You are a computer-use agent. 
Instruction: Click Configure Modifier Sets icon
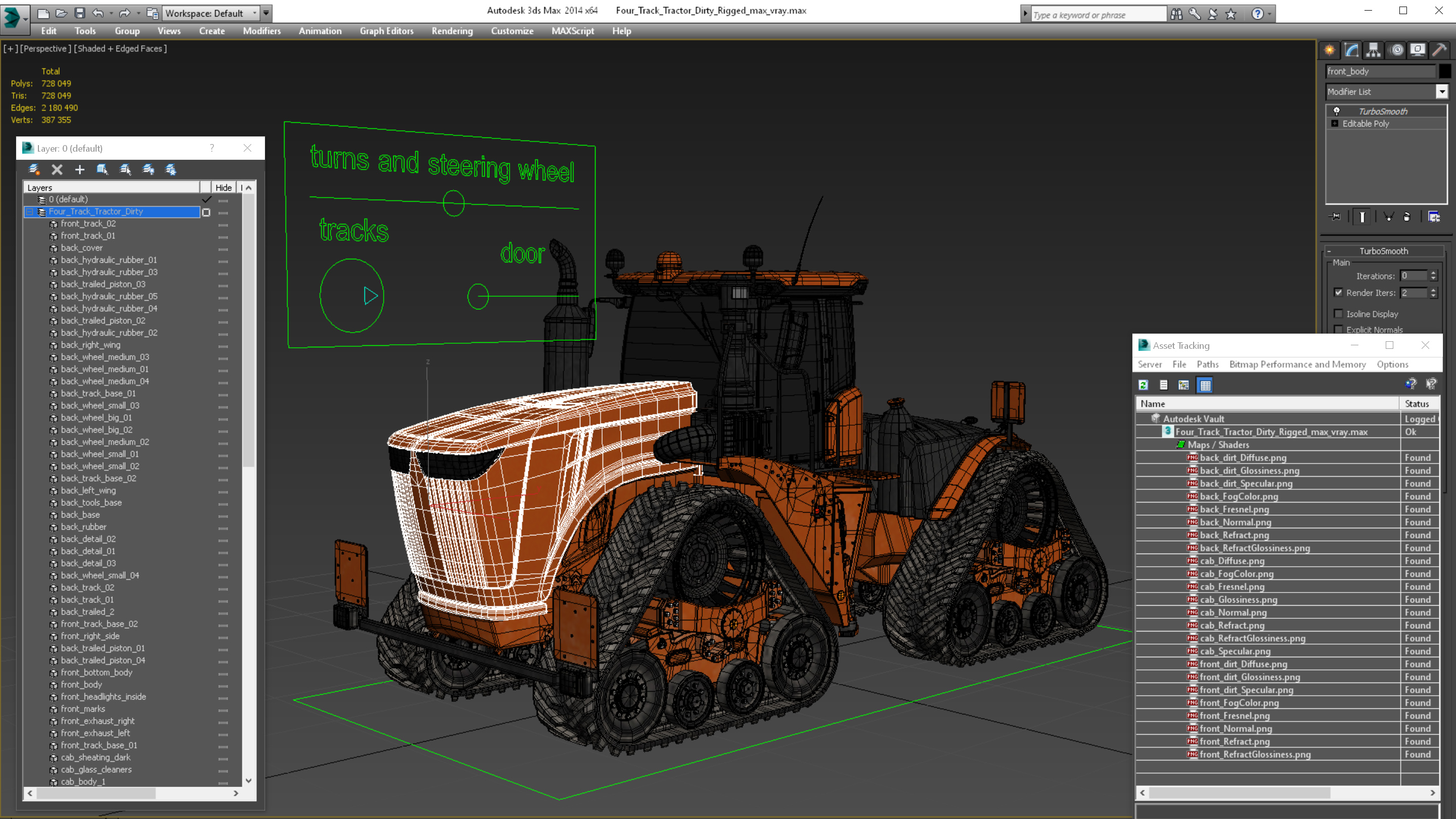click(1434, 216)
